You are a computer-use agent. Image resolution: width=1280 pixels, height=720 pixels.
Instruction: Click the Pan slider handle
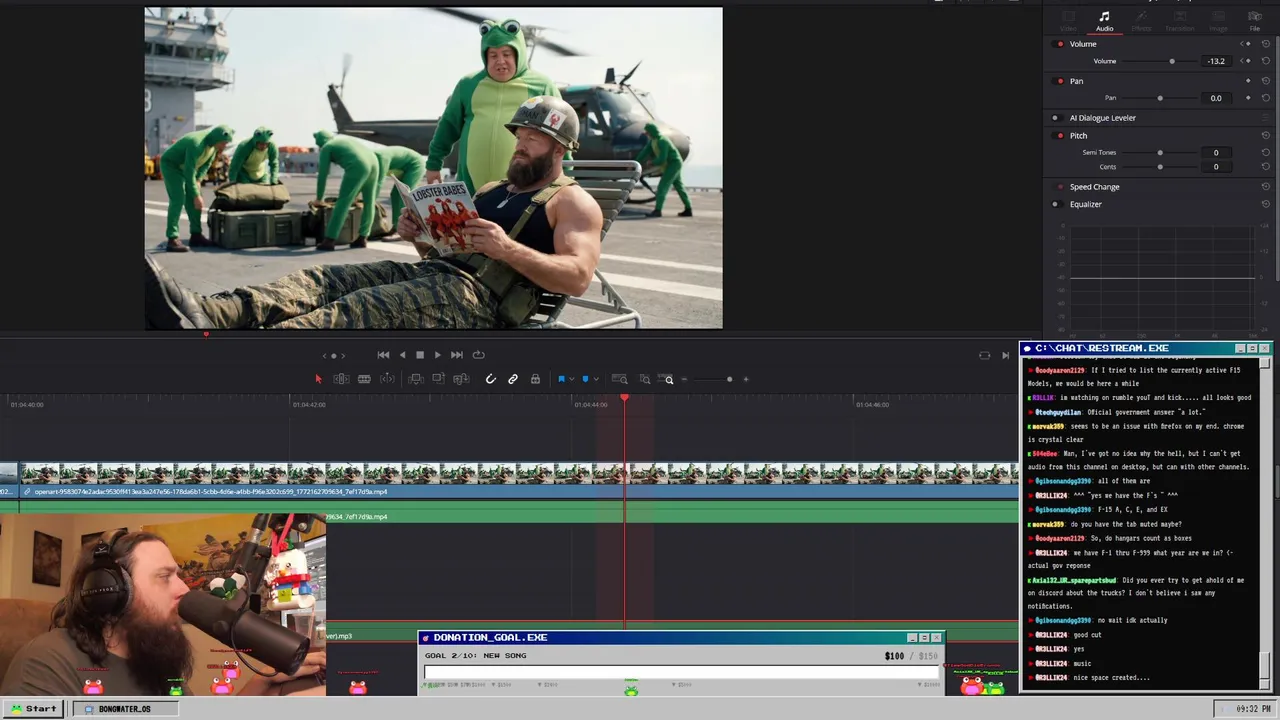coord(1160,98)
